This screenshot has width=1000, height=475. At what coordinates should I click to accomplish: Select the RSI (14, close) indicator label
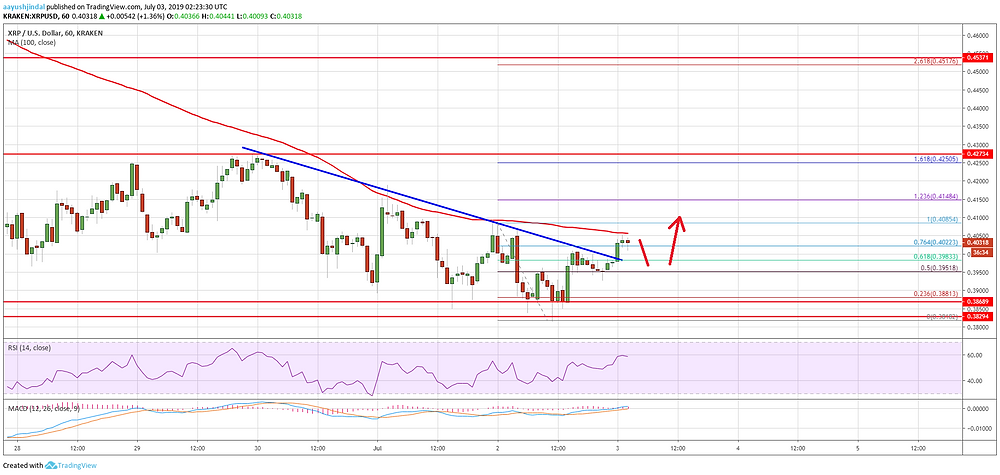[x=31, y=347]
